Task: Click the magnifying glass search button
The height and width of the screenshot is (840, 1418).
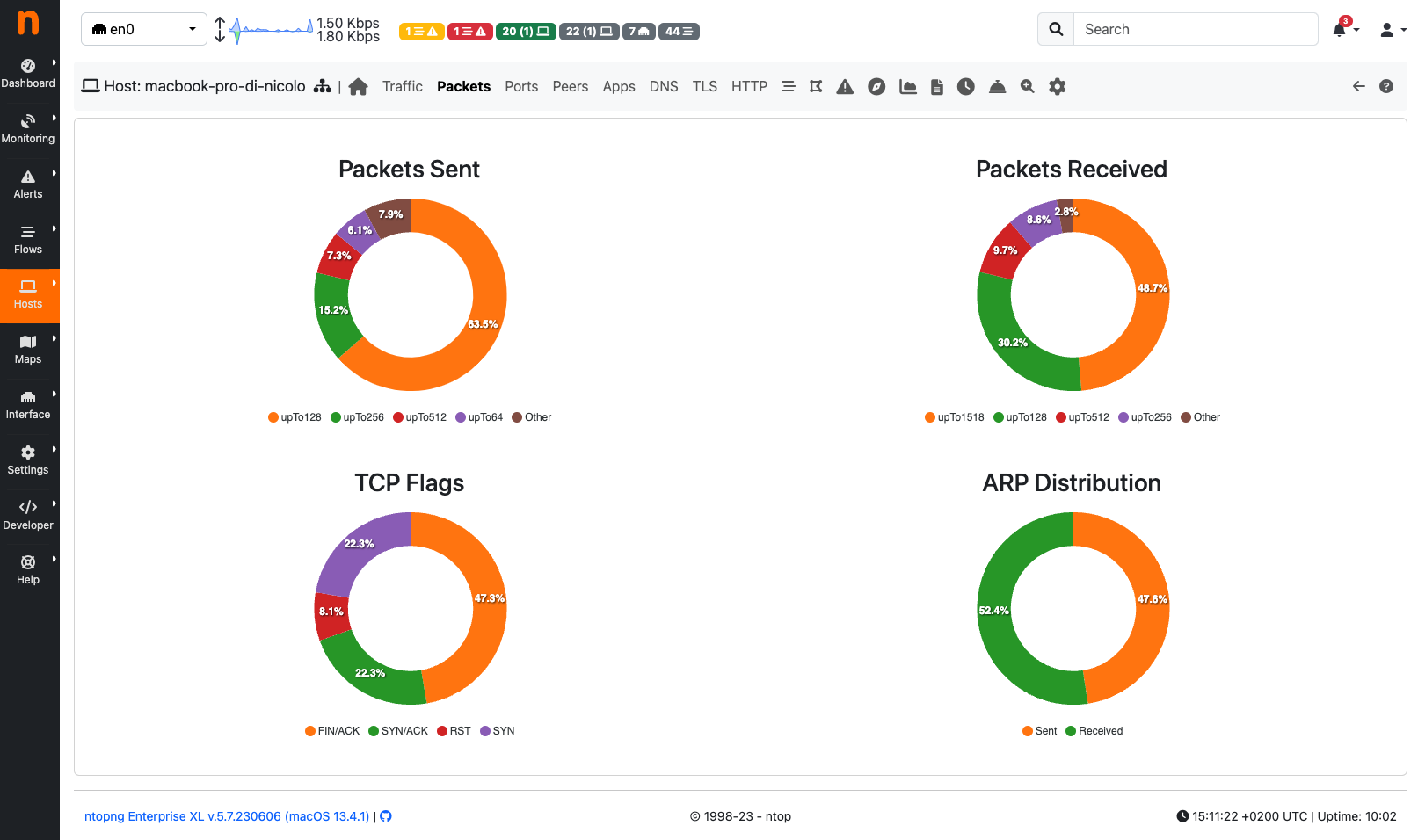Action: [x=1056, y=29]
